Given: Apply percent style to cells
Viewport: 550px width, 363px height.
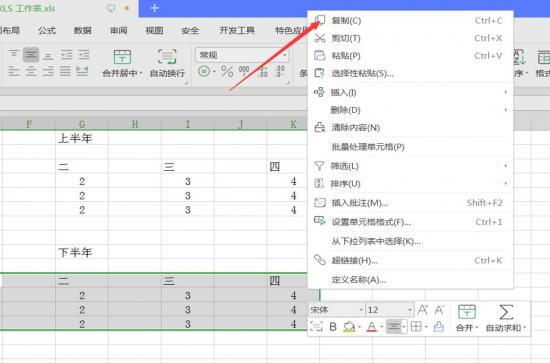Looking at the screenshot, I should (227, 72).
